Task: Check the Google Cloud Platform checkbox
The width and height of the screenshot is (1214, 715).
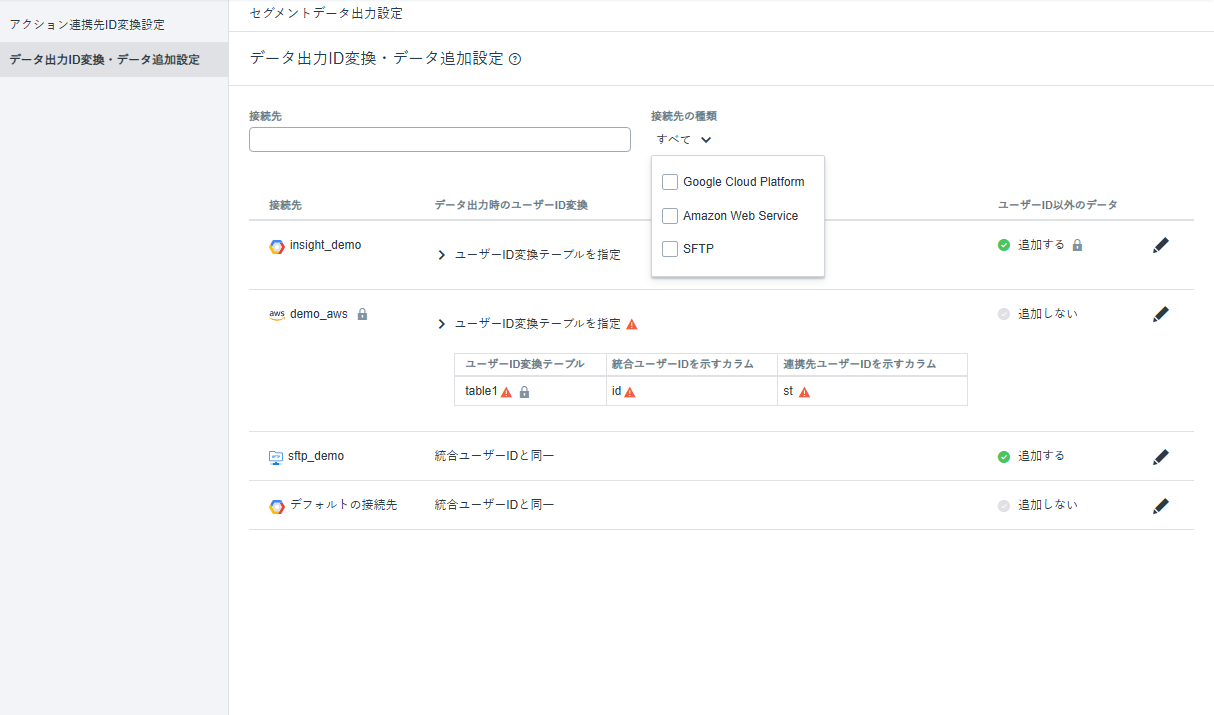Action: coord(670,182)
